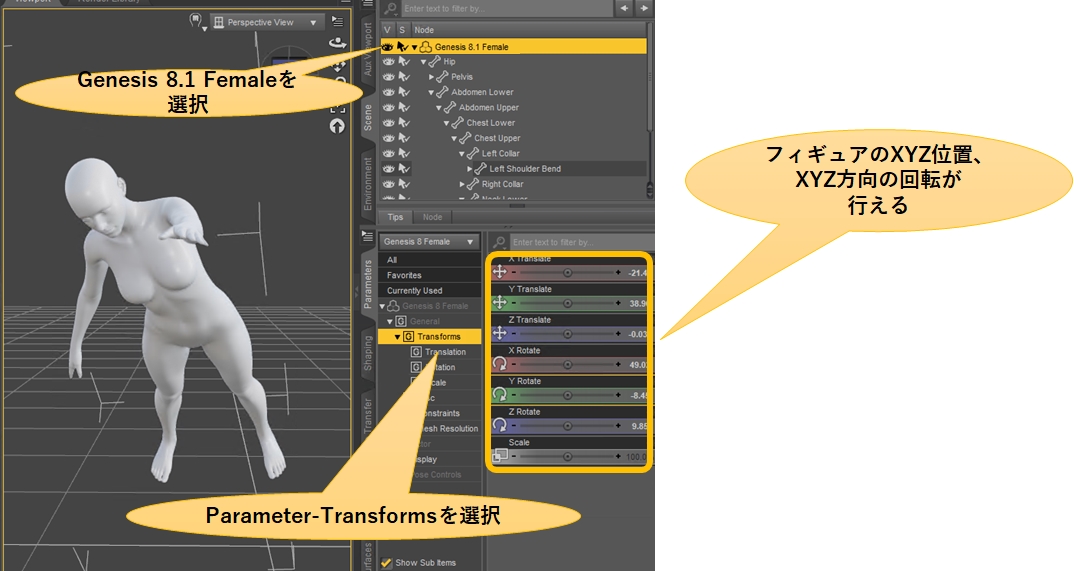Click the previous arrow beside scene filter
Screen dimensions: 1074x571
point(625,9)
